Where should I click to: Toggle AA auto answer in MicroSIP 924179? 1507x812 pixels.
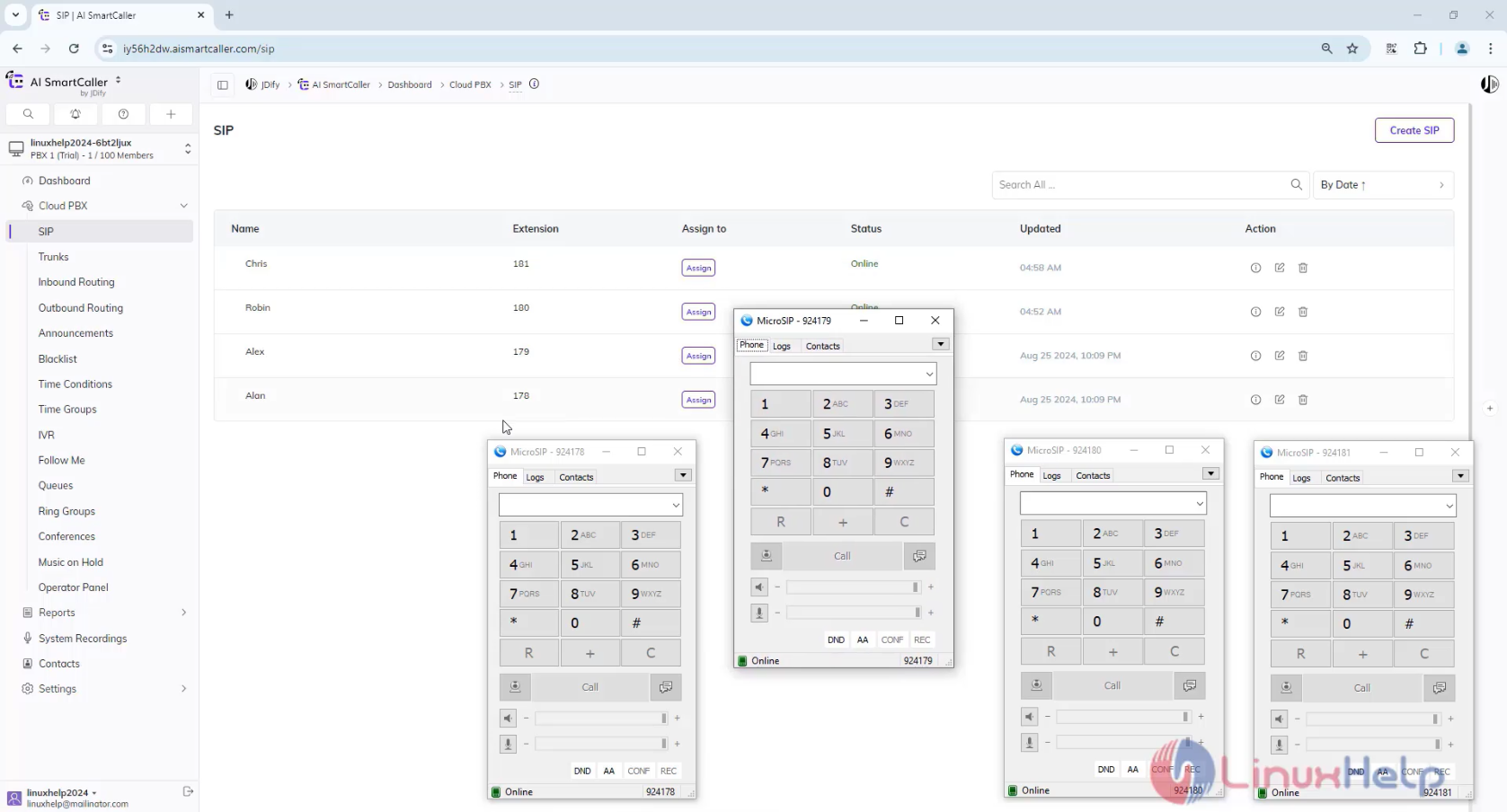click(x=863, y=640)
